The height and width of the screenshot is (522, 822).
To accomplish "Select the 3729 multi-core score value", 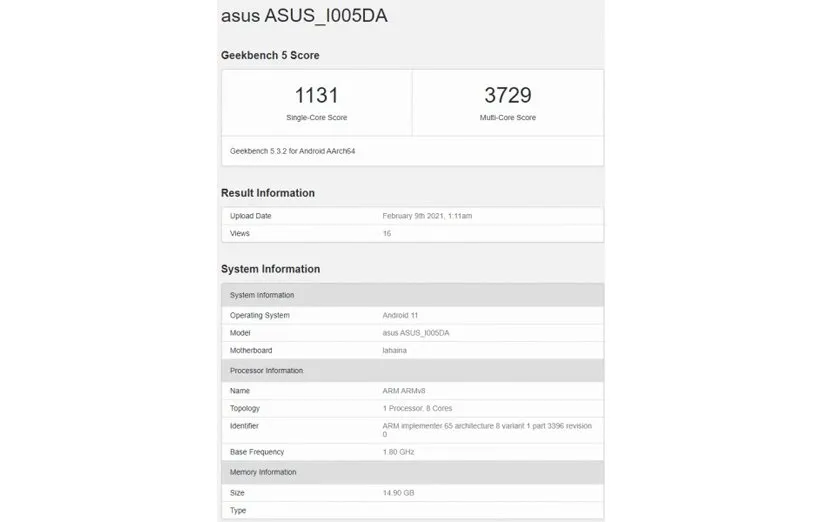I will [x=507, y=96].
